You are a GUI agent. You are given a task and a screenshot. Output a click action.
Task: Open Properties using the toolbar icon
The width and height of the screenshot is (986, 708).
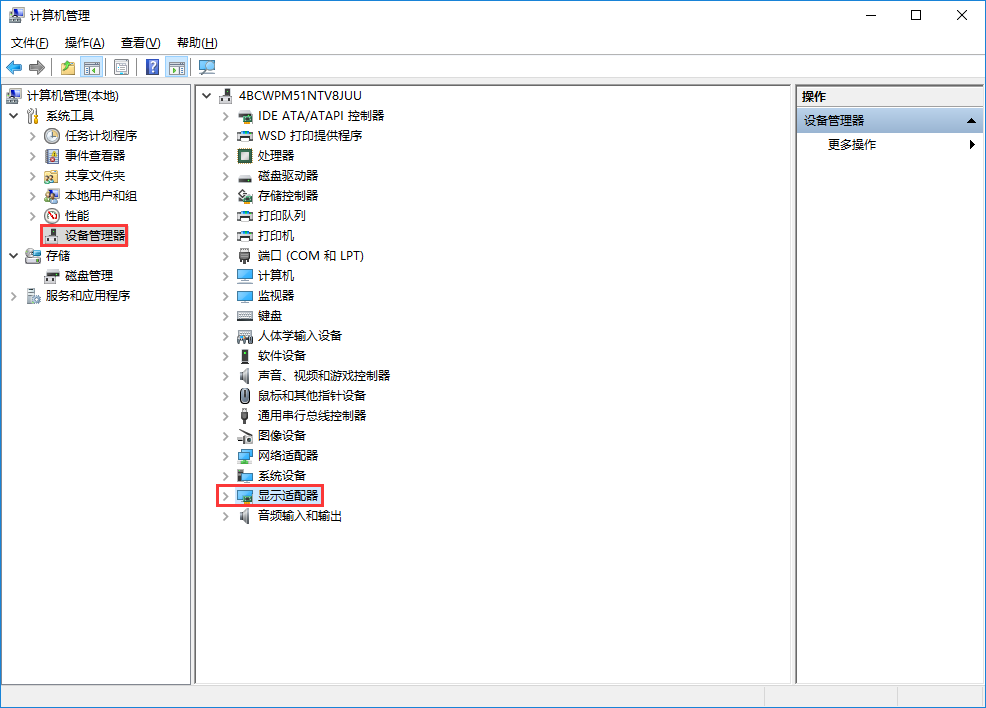pyautogui.click(x=121, y=67)
